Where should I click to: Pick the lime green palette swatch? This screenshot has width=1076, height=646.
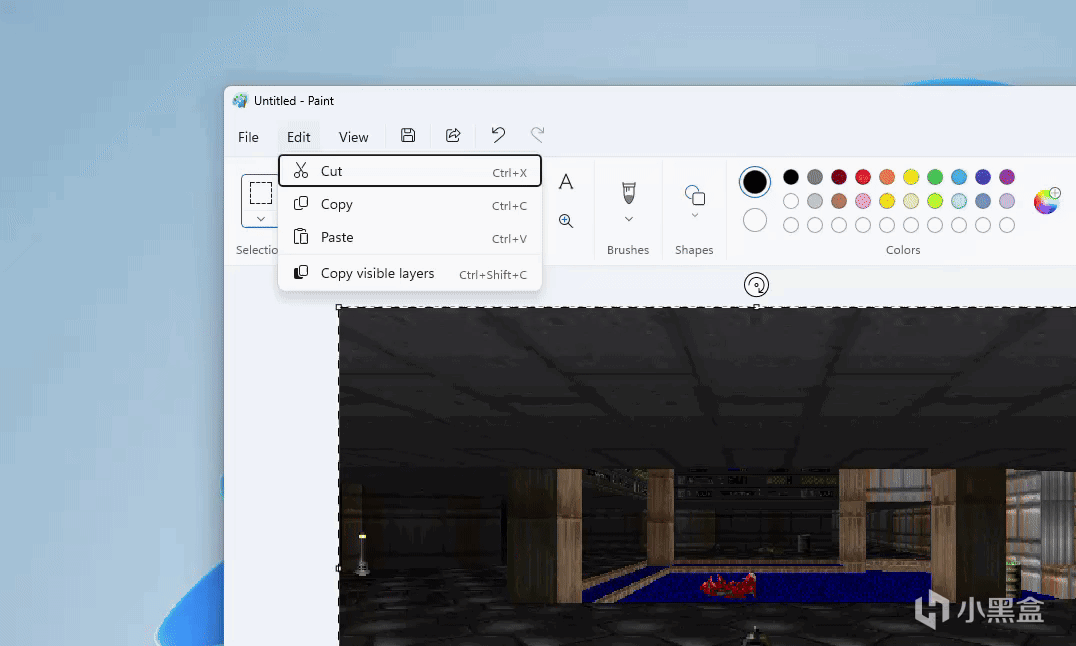pos(935,201)
